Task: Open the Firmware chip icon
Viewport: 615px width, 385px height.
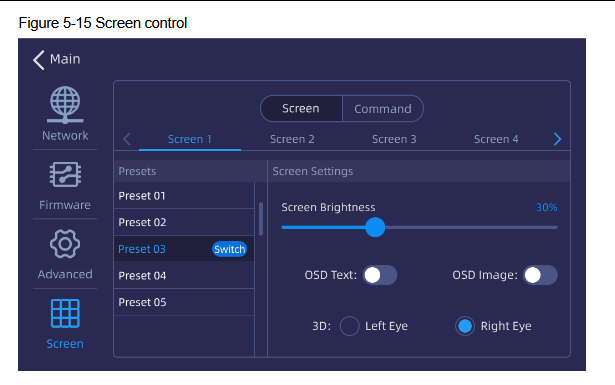Action: (65, 174)
